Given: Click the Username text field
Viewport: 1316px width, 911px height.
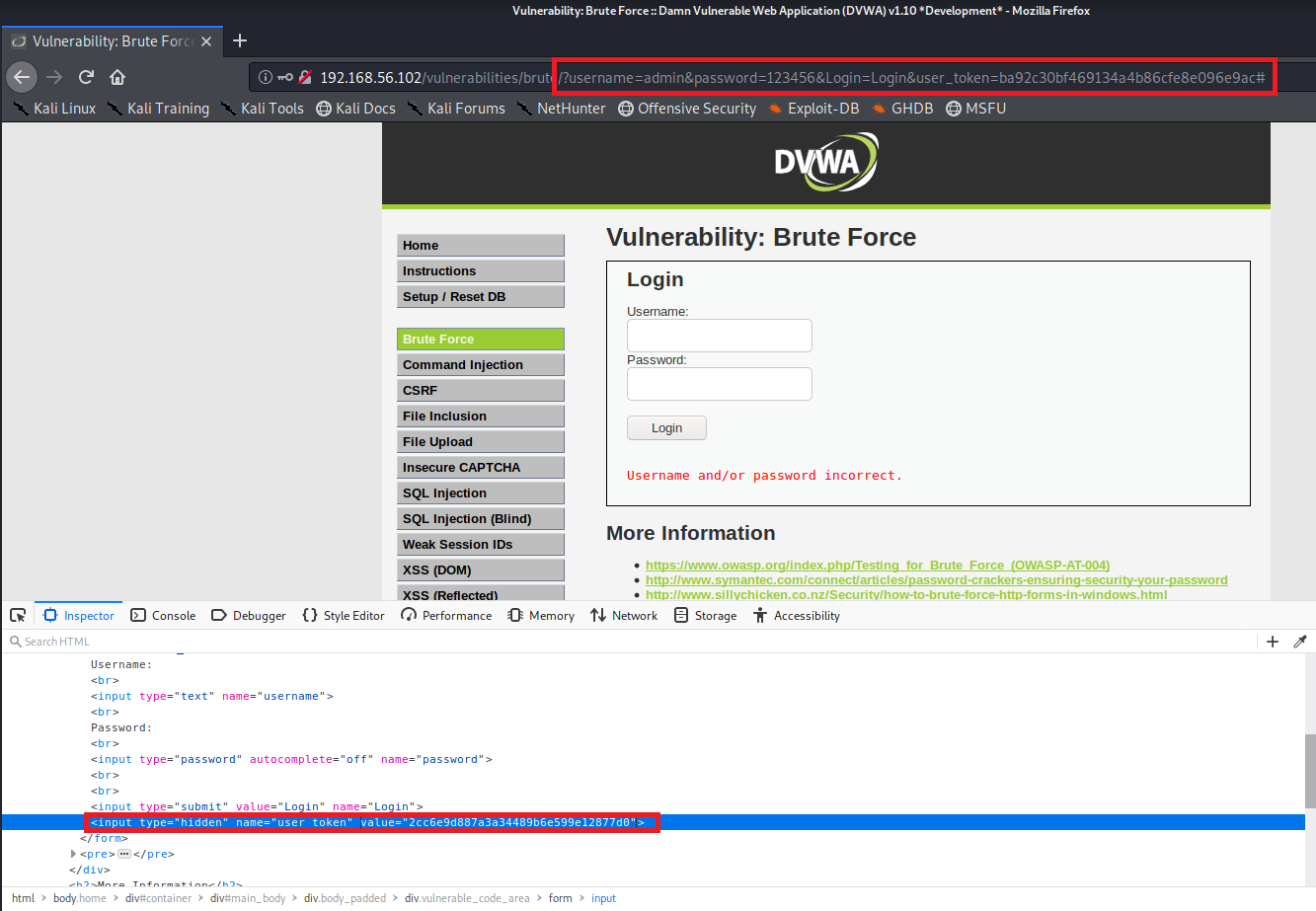Looking at the screenshot, I should 719,336.
